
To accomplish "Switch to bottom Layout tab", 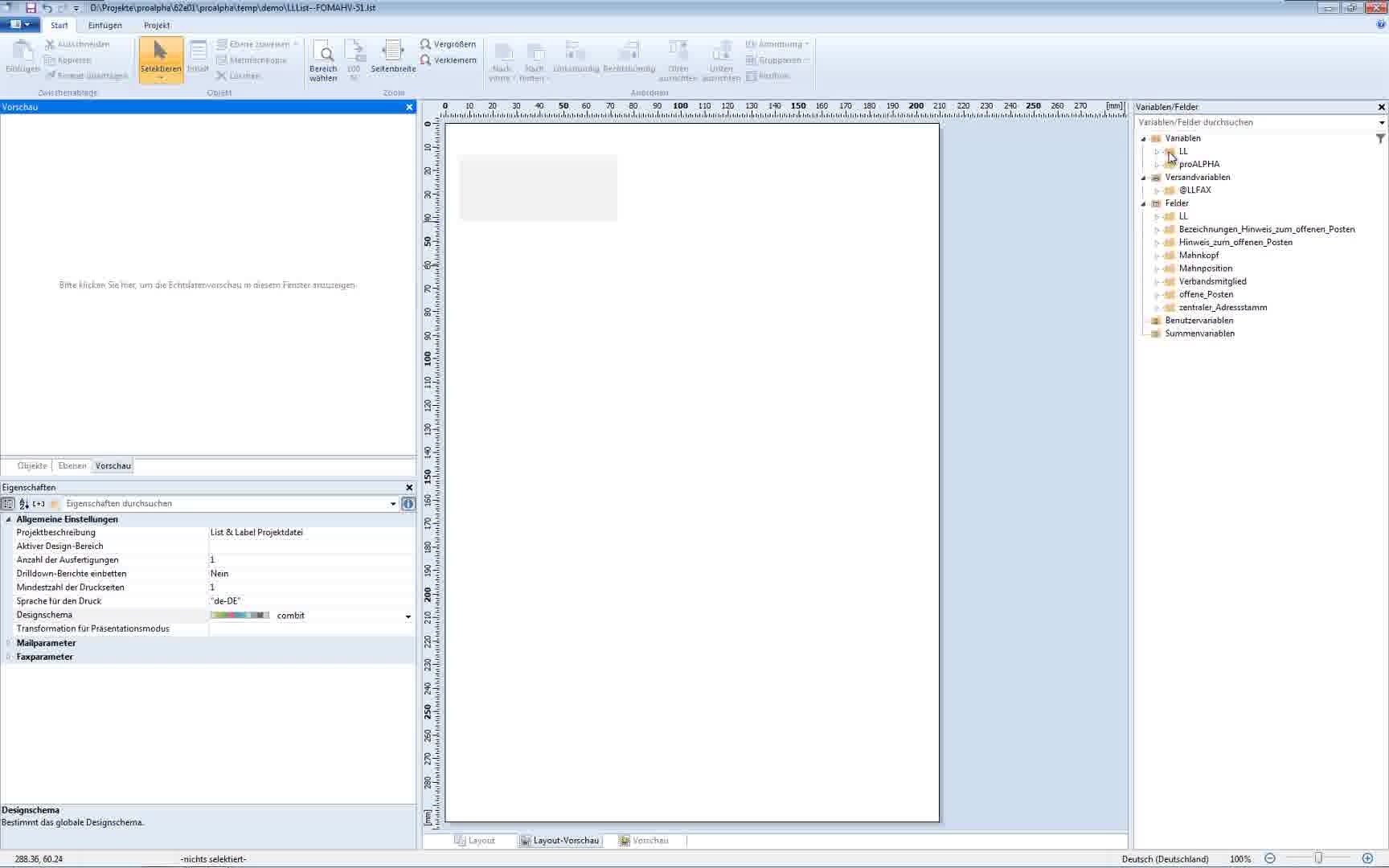I will [x=475, y=841].
